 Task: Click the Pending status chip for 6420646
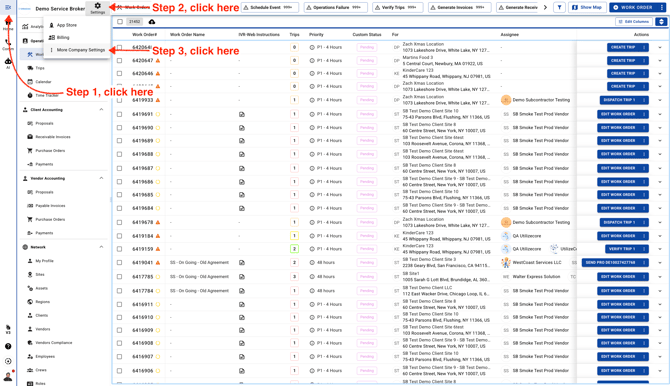(x=367, y=74)
